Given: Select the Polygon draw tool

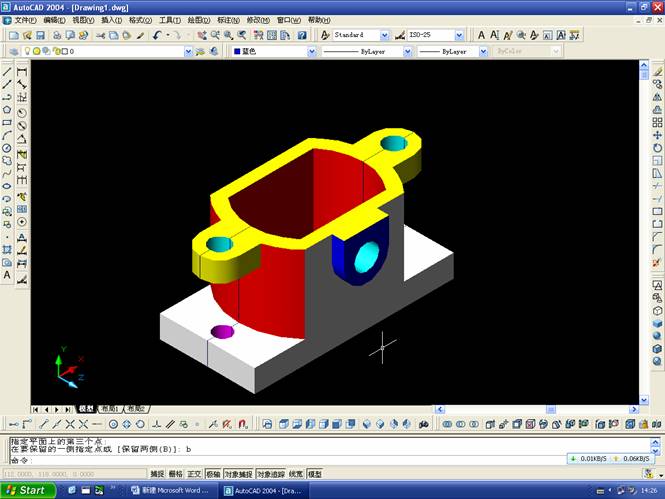Looking at the screenshot, I should point(7,110).
